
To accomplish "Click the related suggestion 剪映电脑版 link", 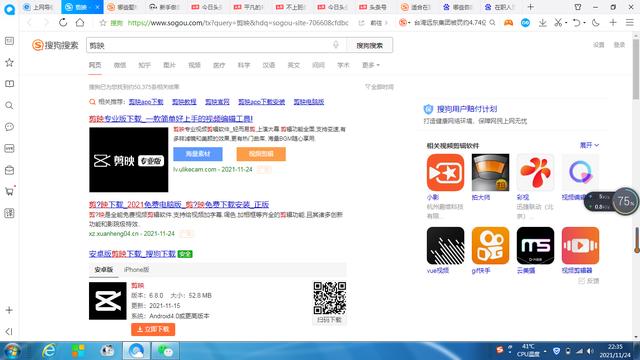I will [x=309, y=102].
